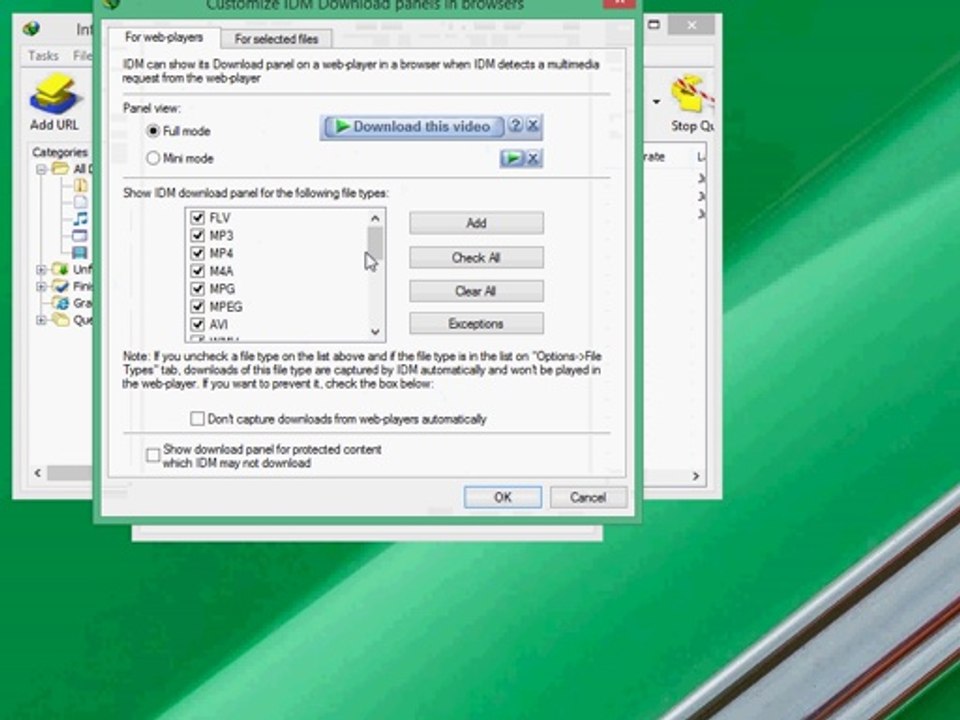This screenshot has height=720, width=960.
Task: Click the X on the Mini mode preview panel
Action: [x=533, y=159]
